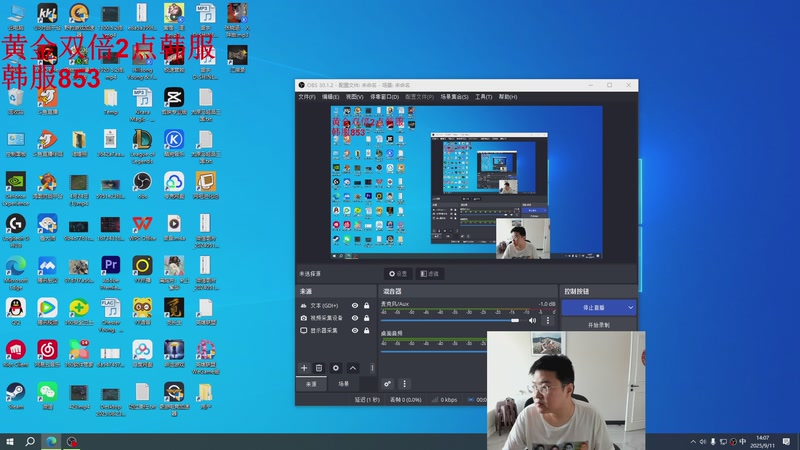
Task: Select Logitech G HUB desktop icon
Action: (16, 231)
